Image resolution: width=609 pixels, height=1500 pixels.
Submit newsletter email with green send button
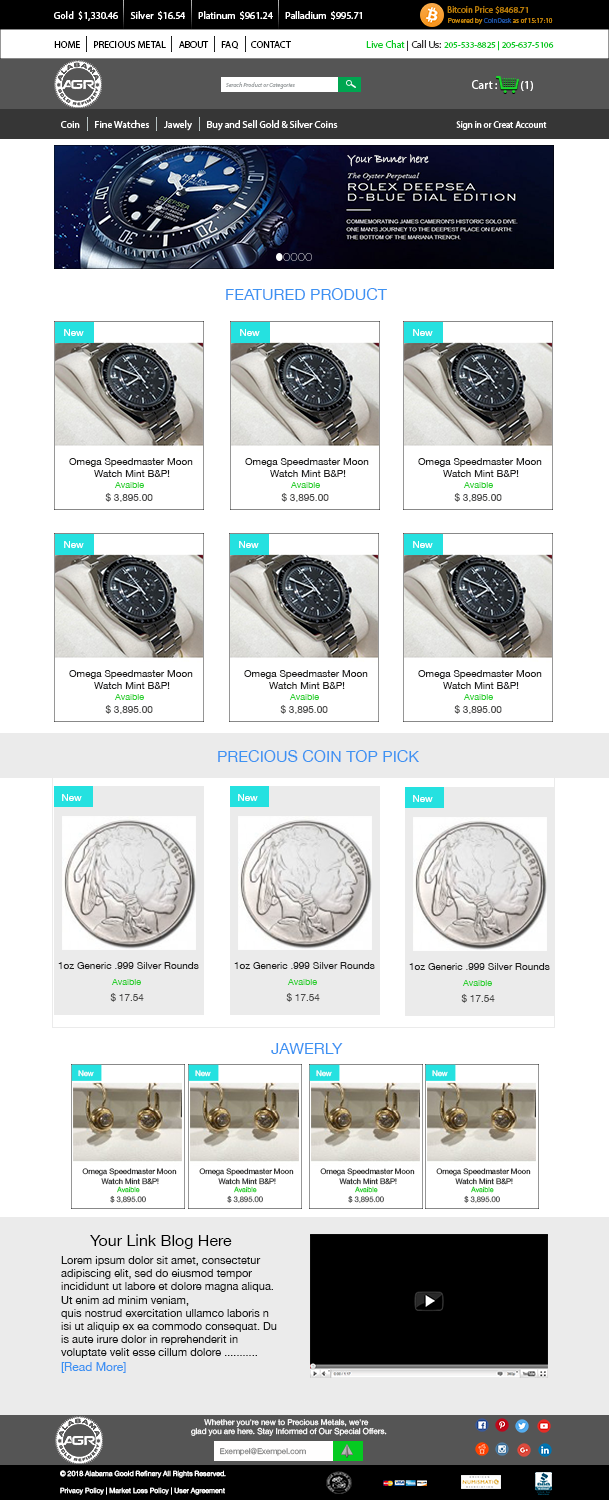point(347,1450)
